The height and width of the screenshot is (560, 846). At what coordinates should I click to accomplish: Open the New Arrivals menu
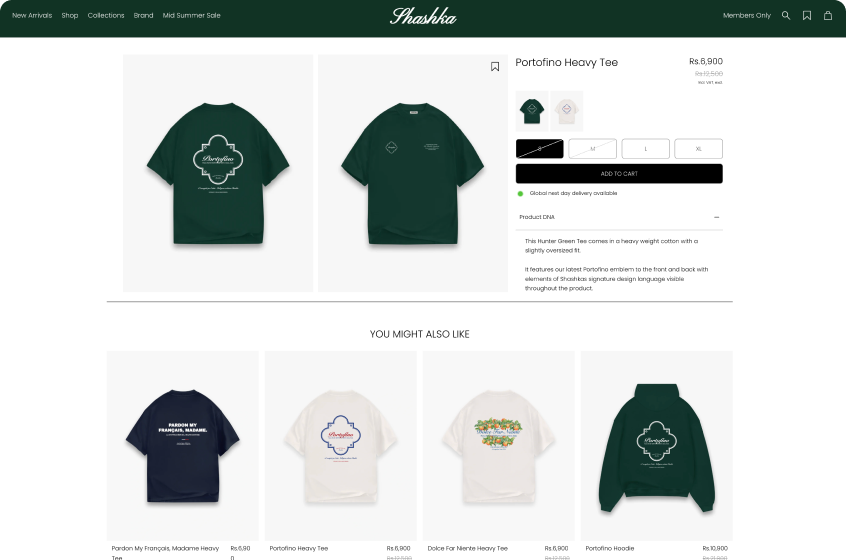32,16
